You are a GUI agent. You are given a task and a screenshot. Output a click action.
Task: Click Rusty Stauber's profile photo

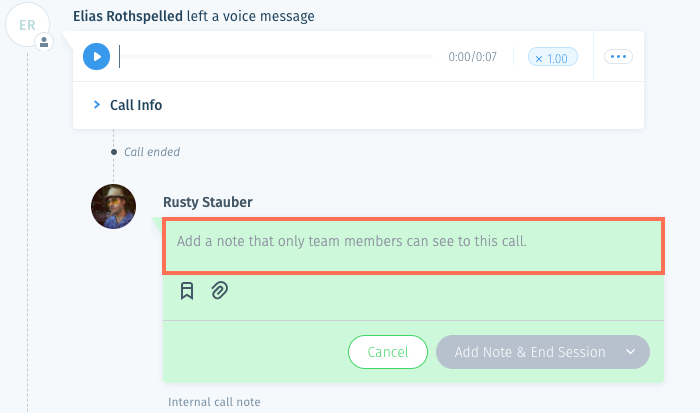tap(113, 207)
